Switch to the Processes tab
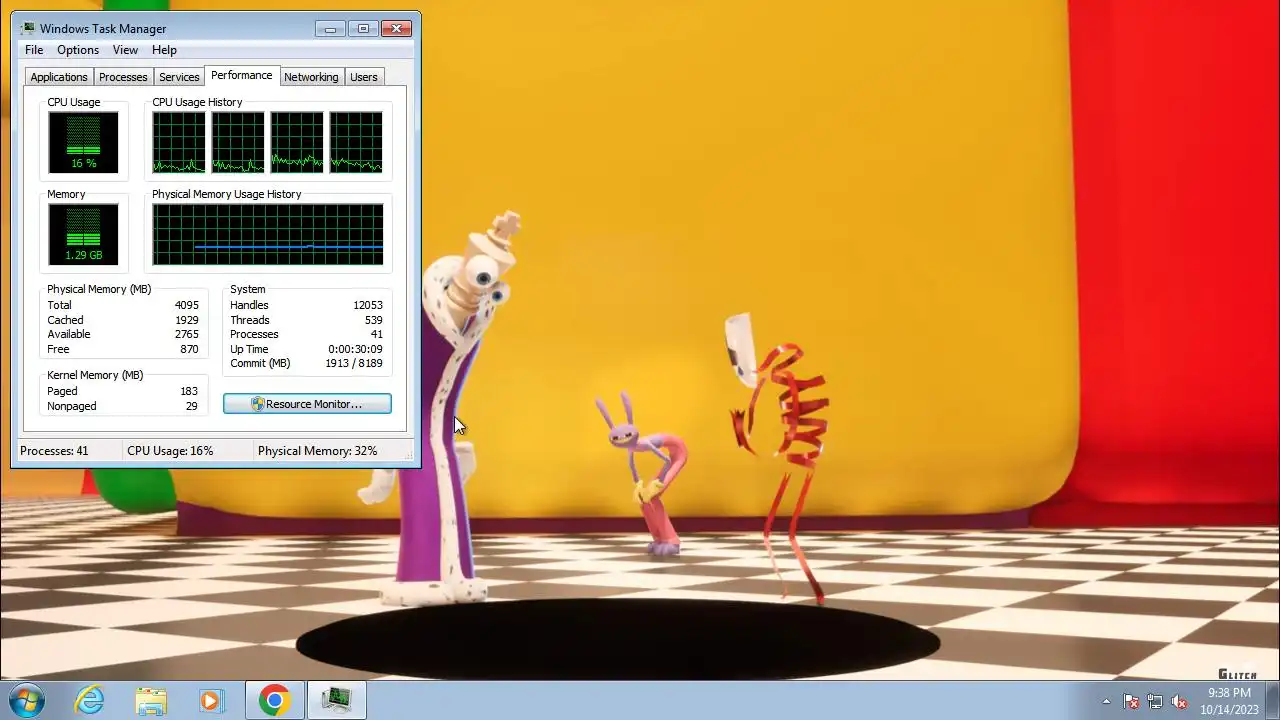 coord(123,77)
